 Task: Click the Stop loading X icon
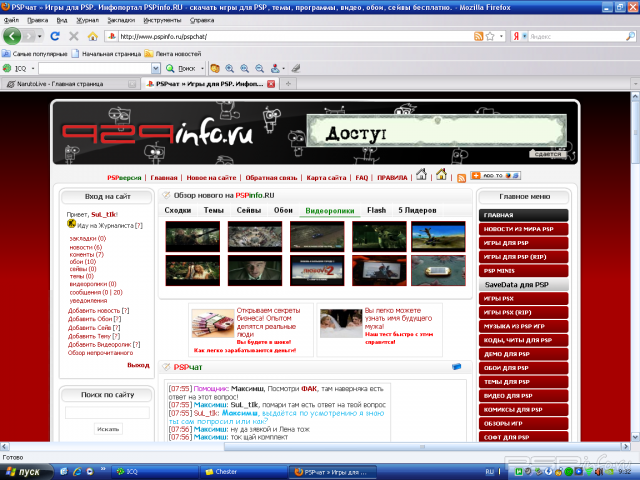(73, 36)
